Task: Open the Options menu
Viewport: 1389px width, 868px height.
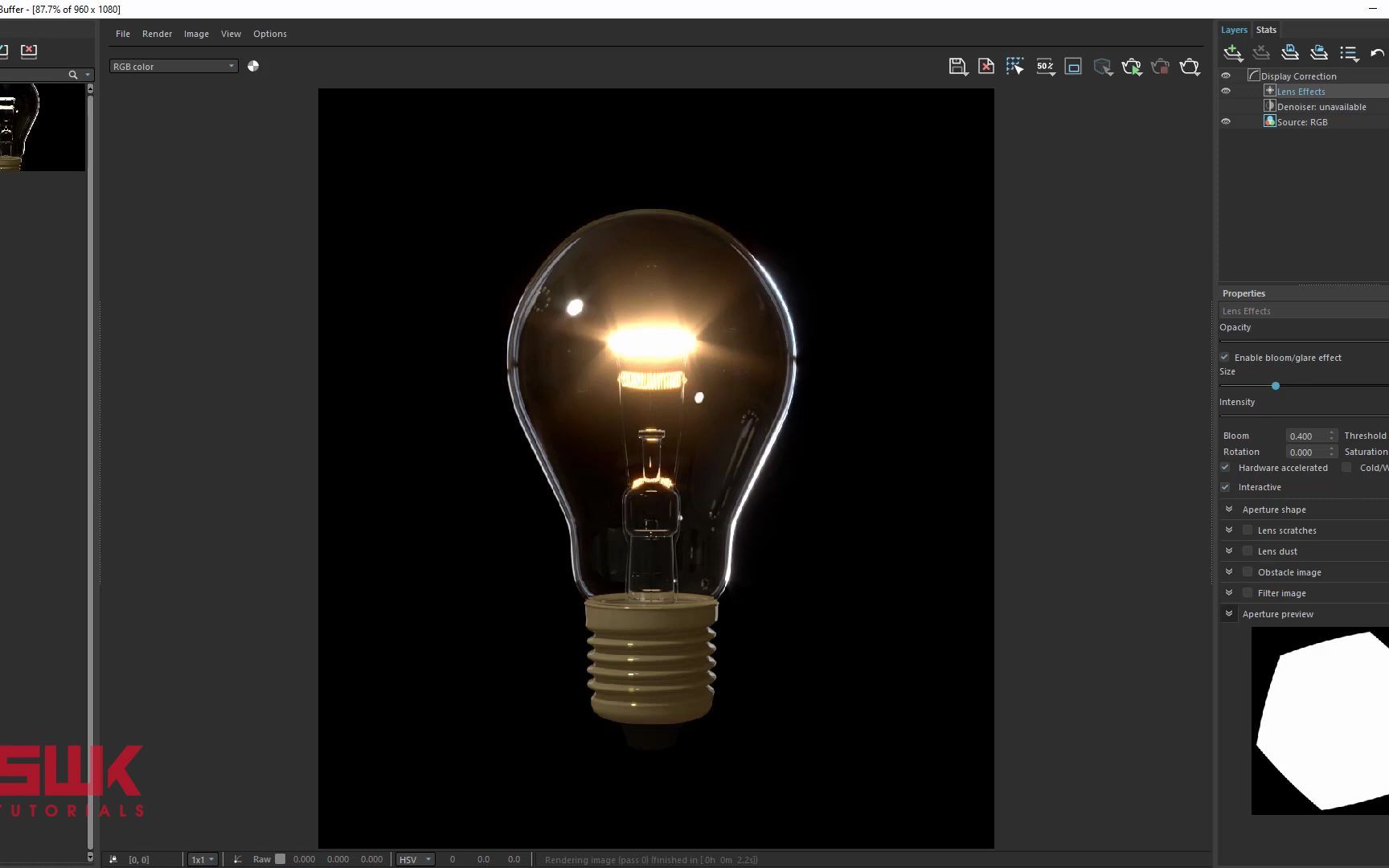Action: (269, 34)
